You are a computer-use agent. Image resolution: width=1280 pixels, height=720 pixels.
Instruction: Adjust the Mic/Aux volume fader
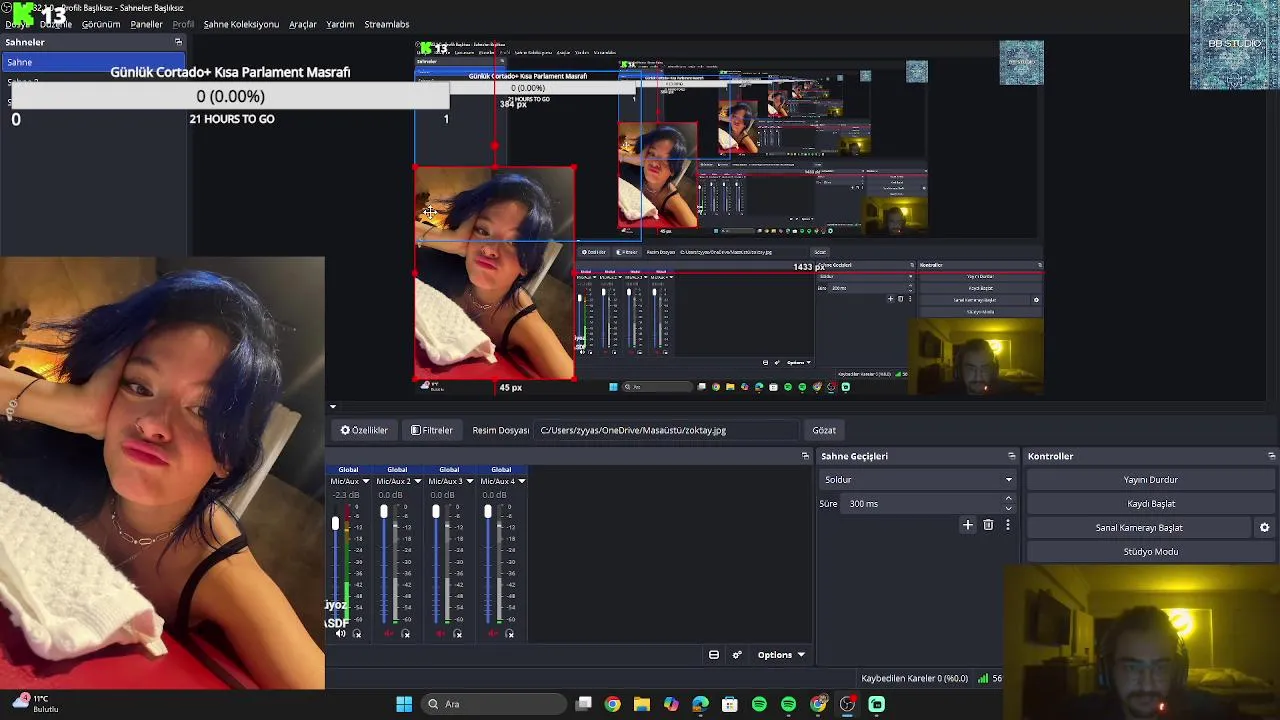point(335,523)
